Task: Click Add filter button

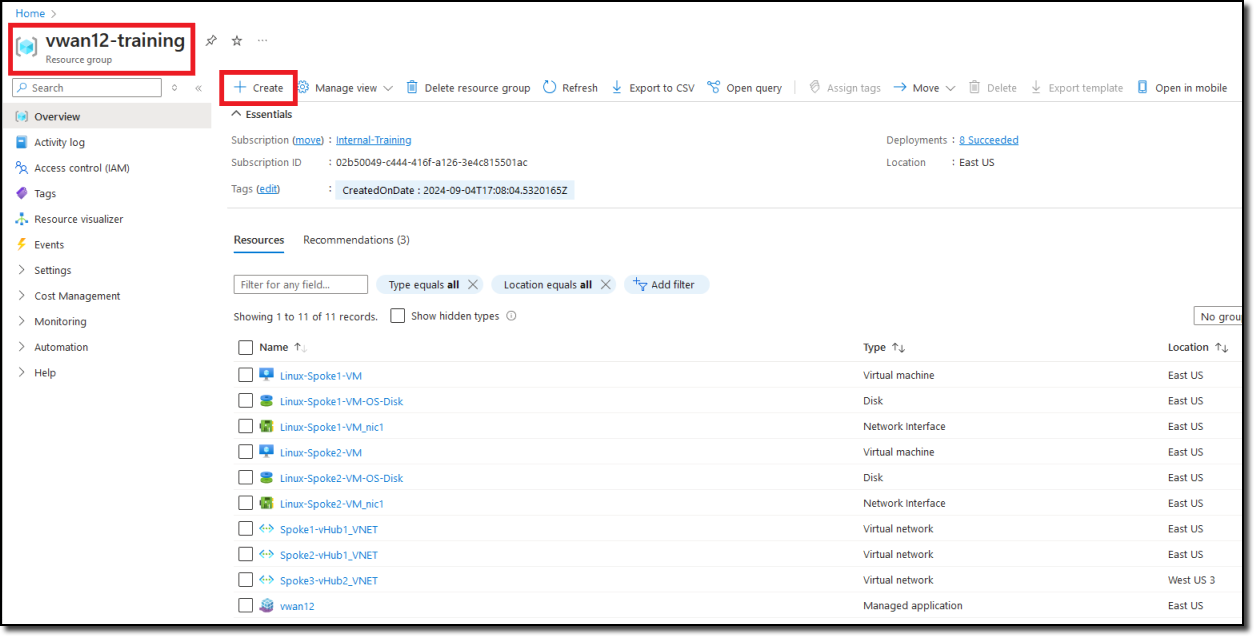Action: 666,285
